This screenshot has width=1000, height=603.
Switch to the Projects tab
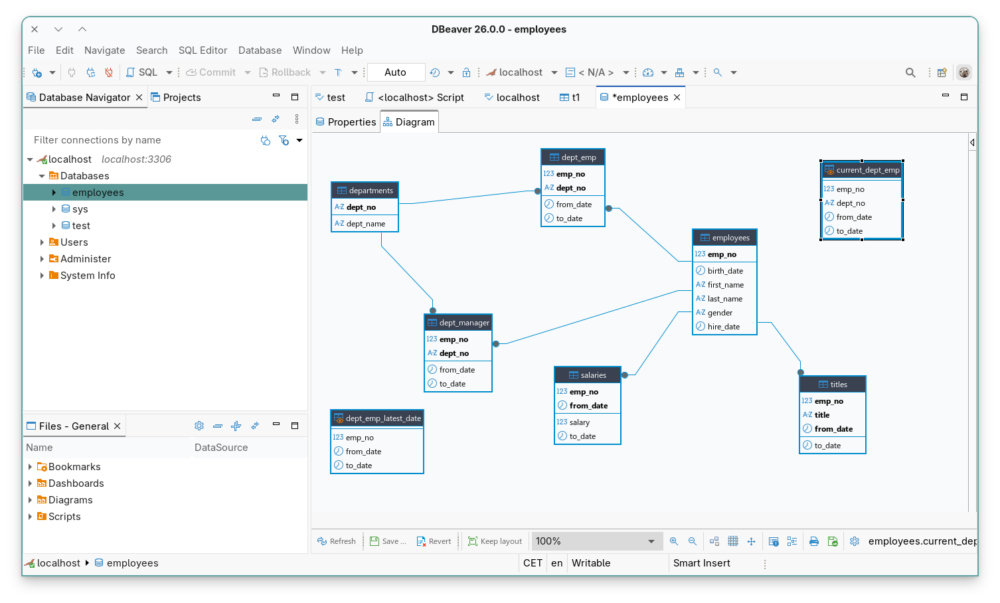tap(175, 98)
